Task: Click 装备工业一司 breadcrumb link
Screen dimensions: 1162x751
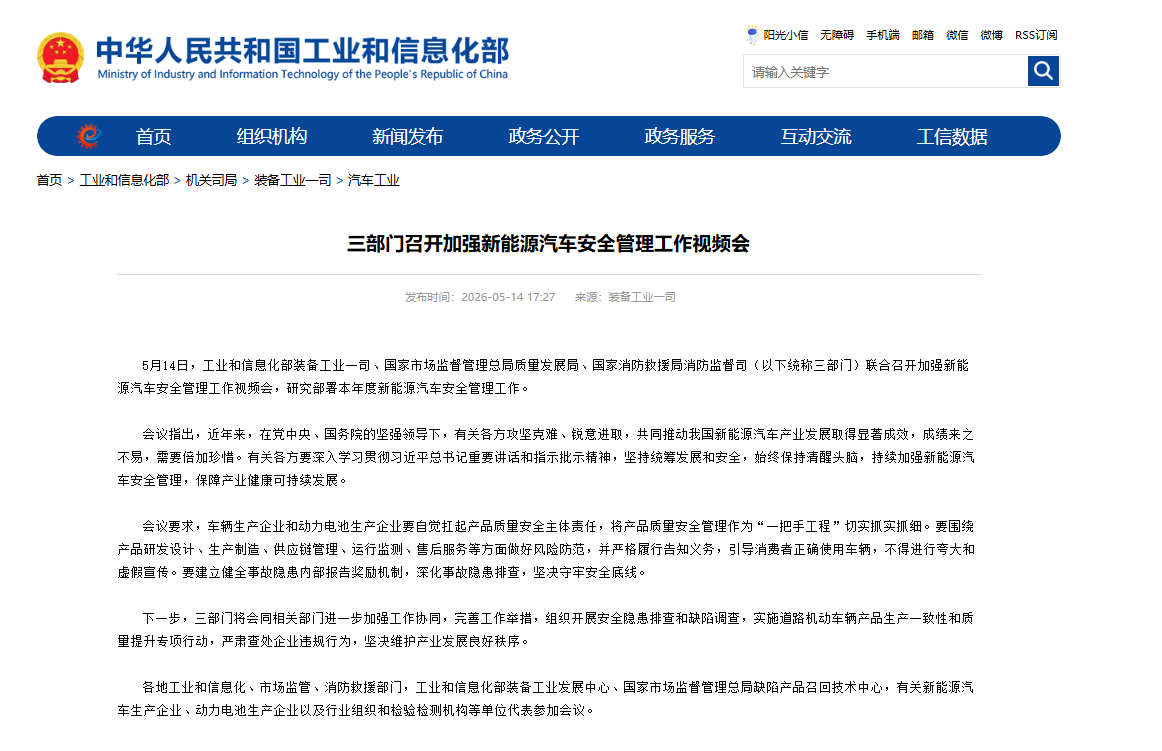Action: tap(293, 180)
